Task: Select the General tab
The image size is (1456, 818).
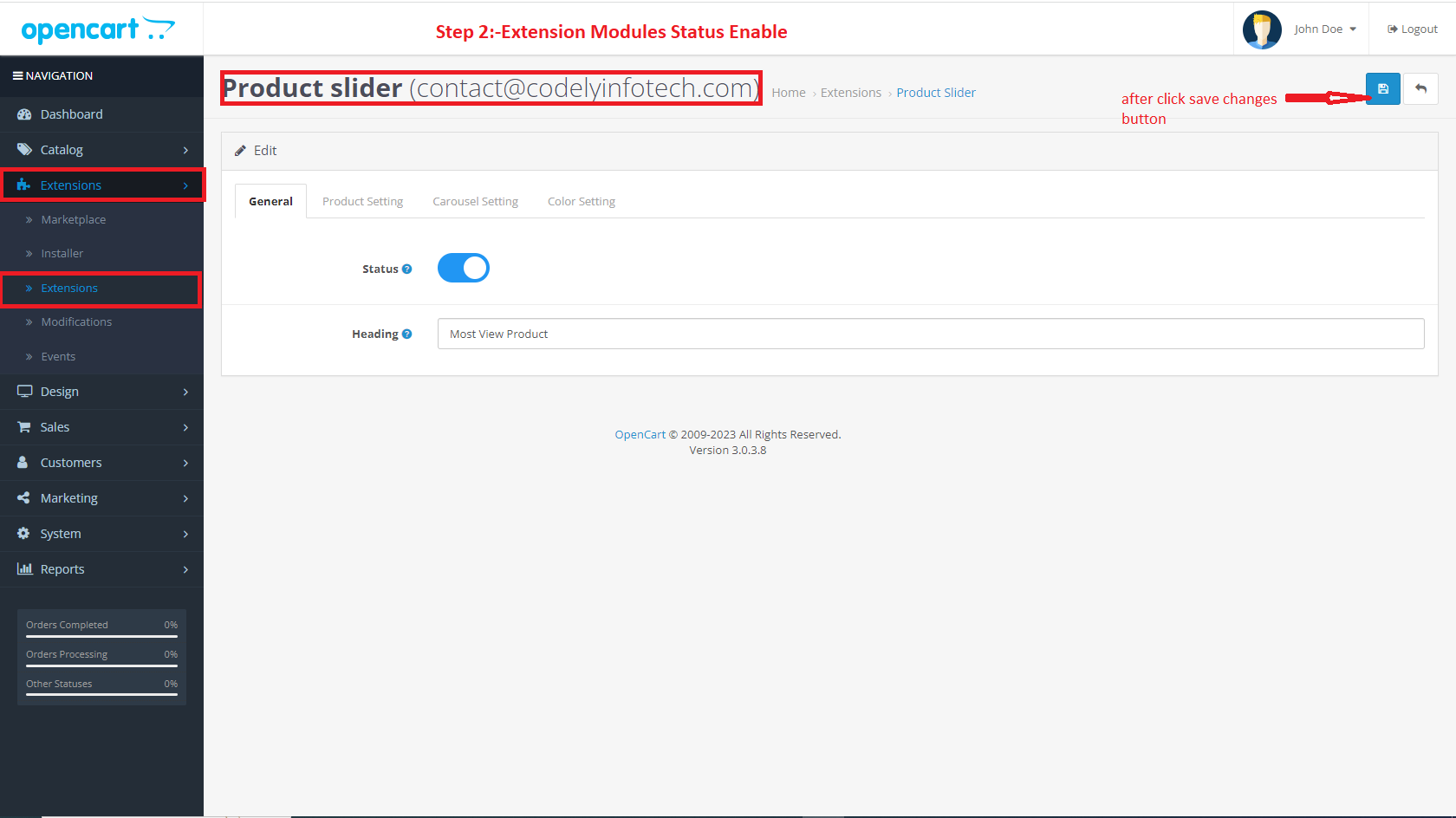Action: tap(270, 201)
